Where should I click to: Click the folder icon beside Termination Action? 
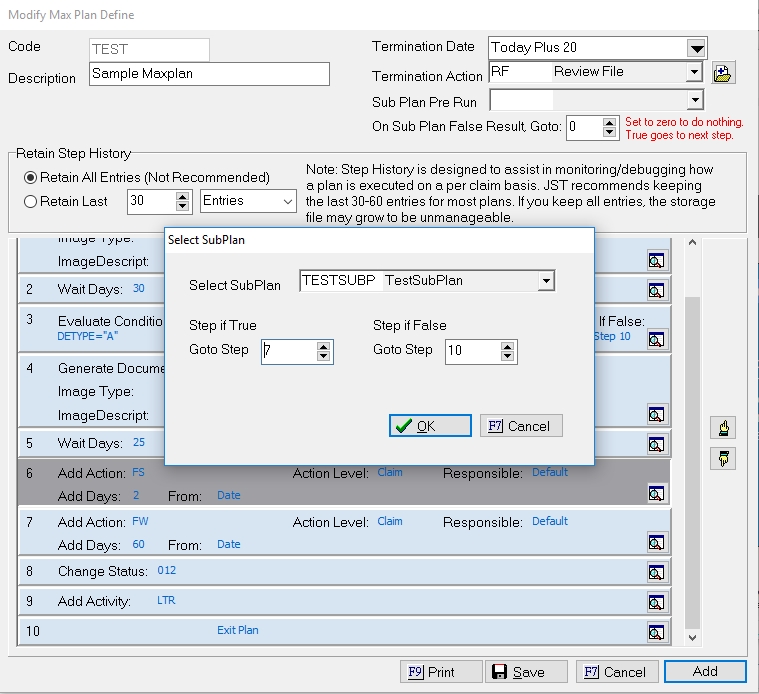pos(723,73)
